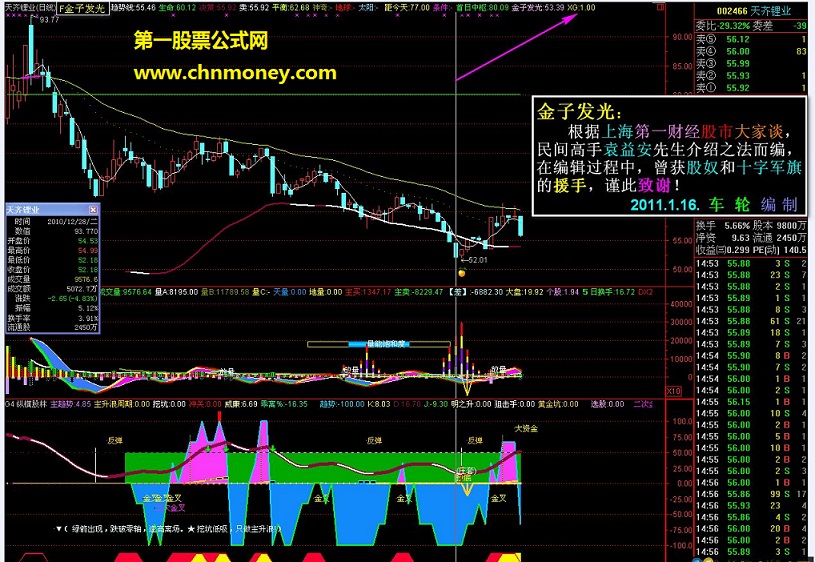Click the 量A:8195.00 volume value
Screen dimensions: 815x562
pyautogui.click(x=177, y=292)
